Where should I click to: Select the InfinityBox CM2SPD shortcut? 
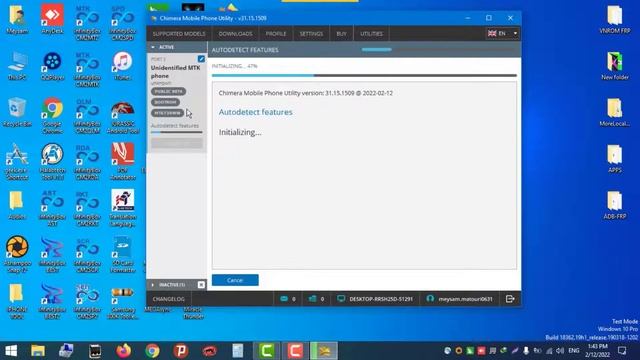pyautogui.click(x=122, y=22)
